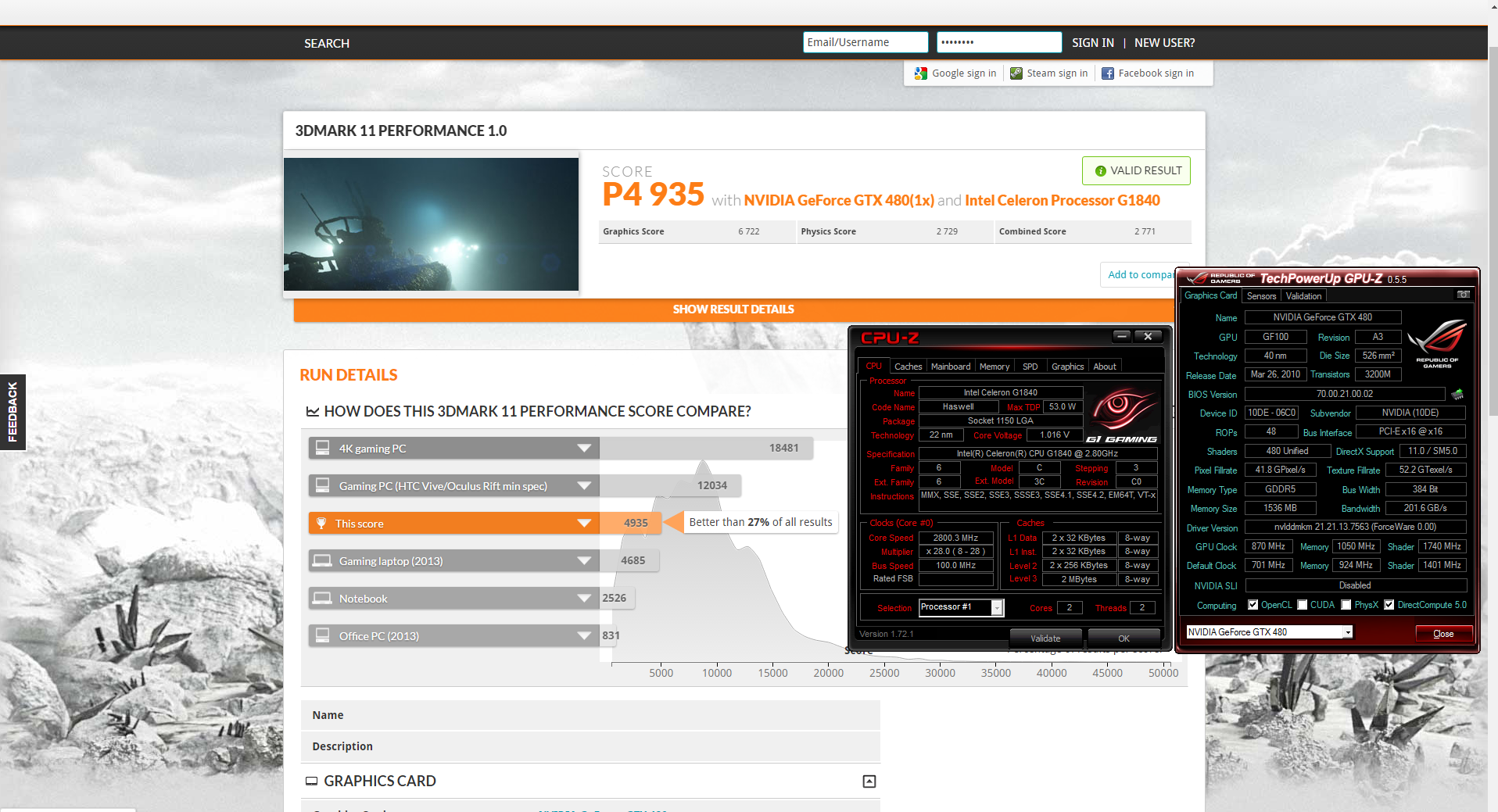Expand the Notebook comparison arrow
Viewport: 1498px width, 812px height.
tap(584, 598)
